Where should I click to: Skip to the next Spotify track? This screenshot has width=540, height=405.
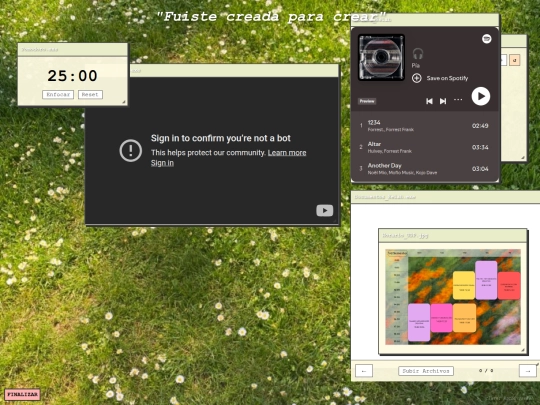click(x=443, y=101)
